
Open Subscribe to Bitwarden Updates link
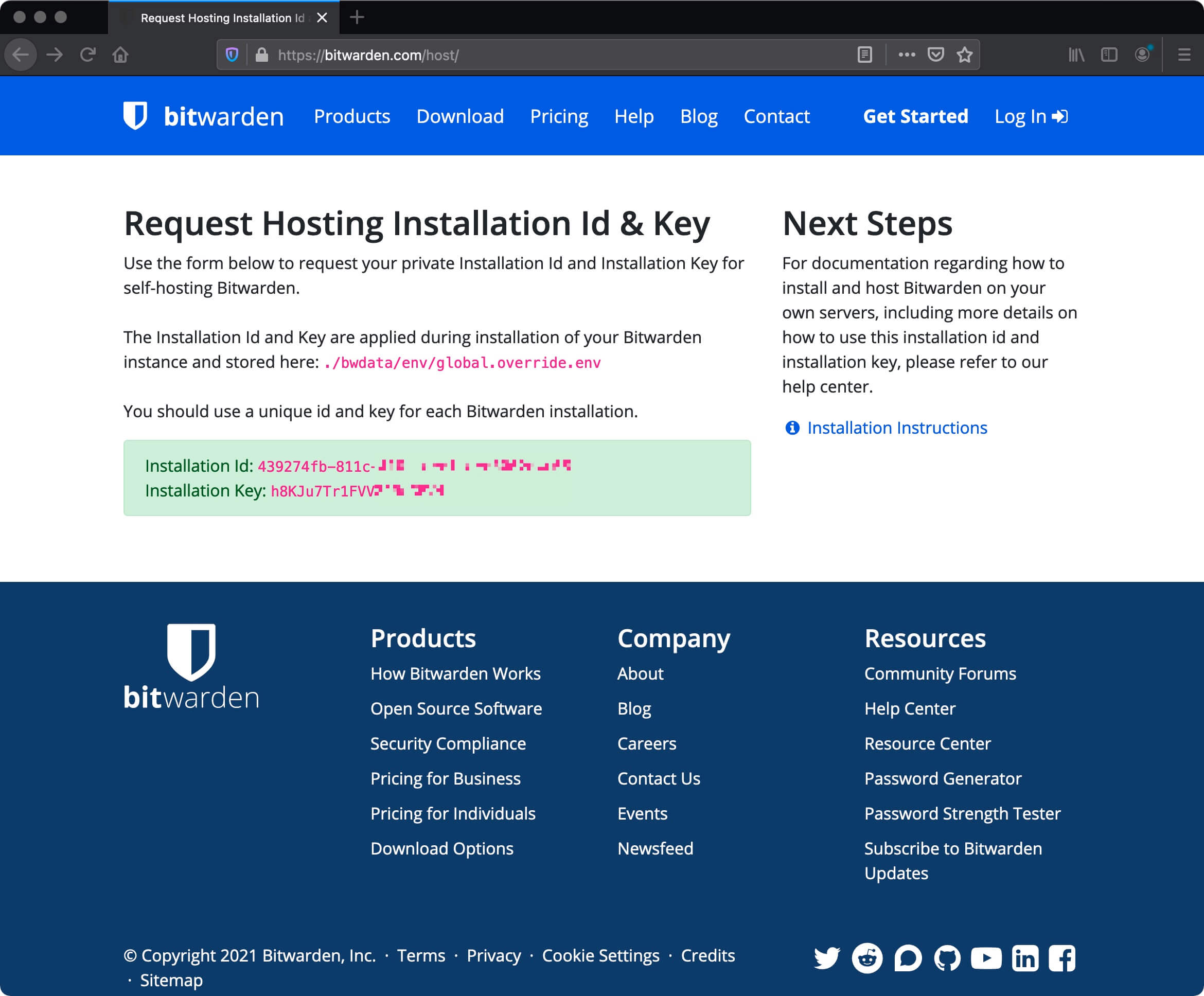pyautogui.click(x=953, y=860)
